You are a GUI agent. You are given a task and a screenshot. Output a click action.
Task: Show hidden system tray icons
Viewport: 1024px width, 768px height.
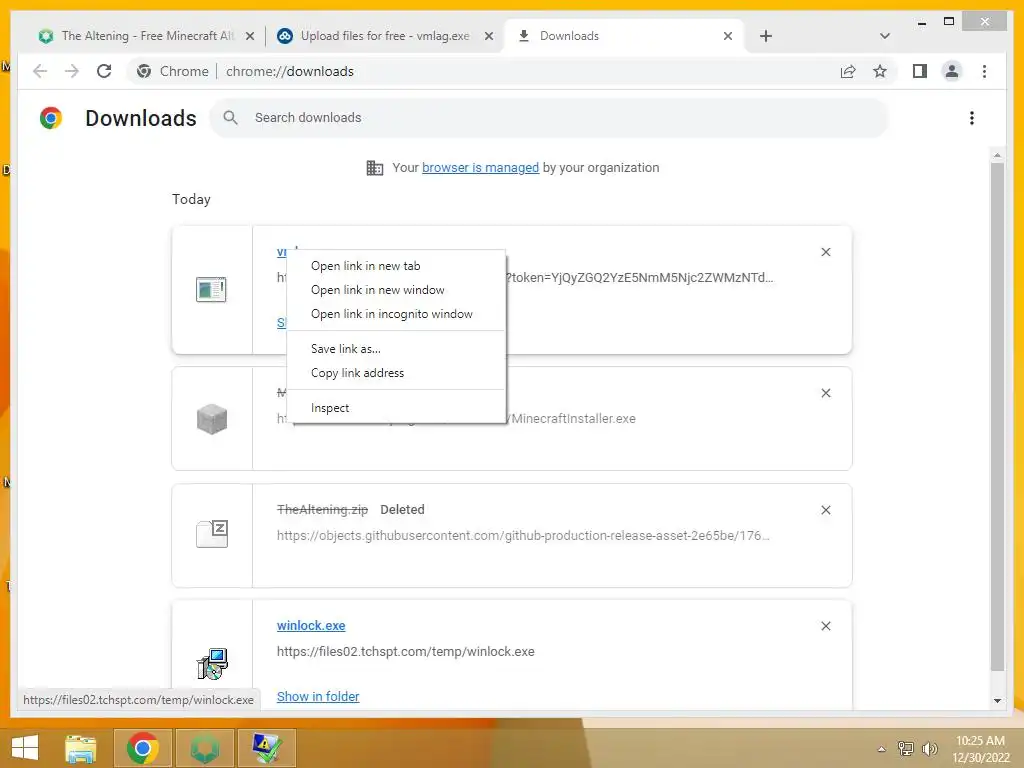[882, 749]
